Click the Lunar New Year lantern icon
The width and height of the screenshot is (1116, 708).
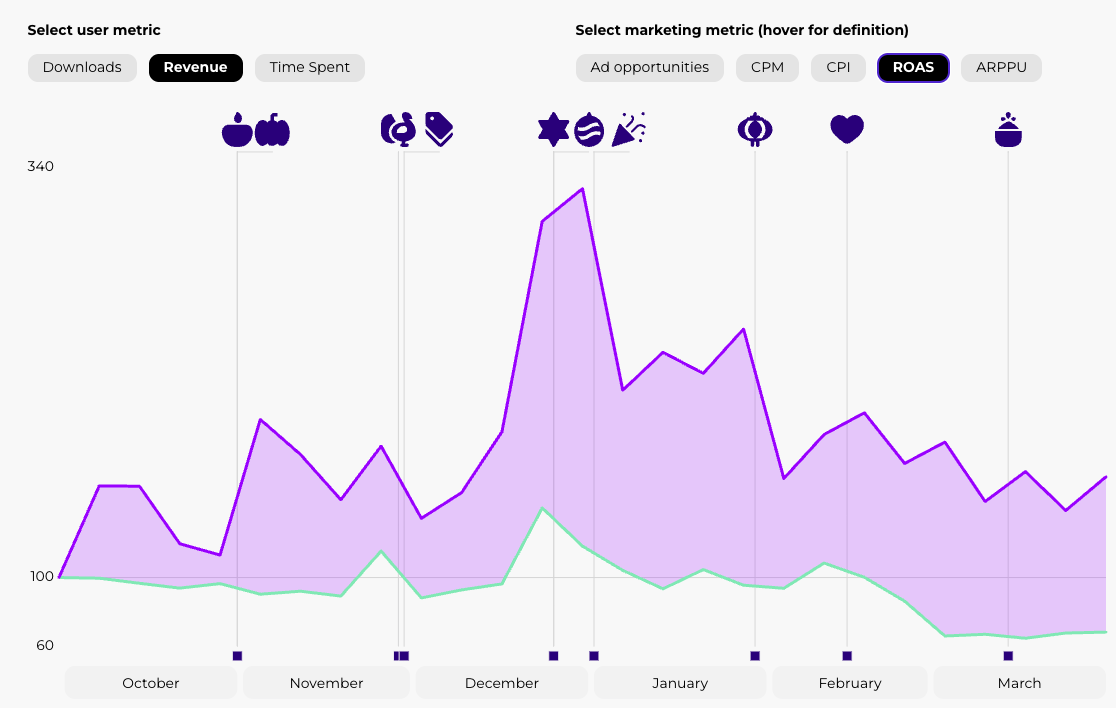(x=755, y=130)
